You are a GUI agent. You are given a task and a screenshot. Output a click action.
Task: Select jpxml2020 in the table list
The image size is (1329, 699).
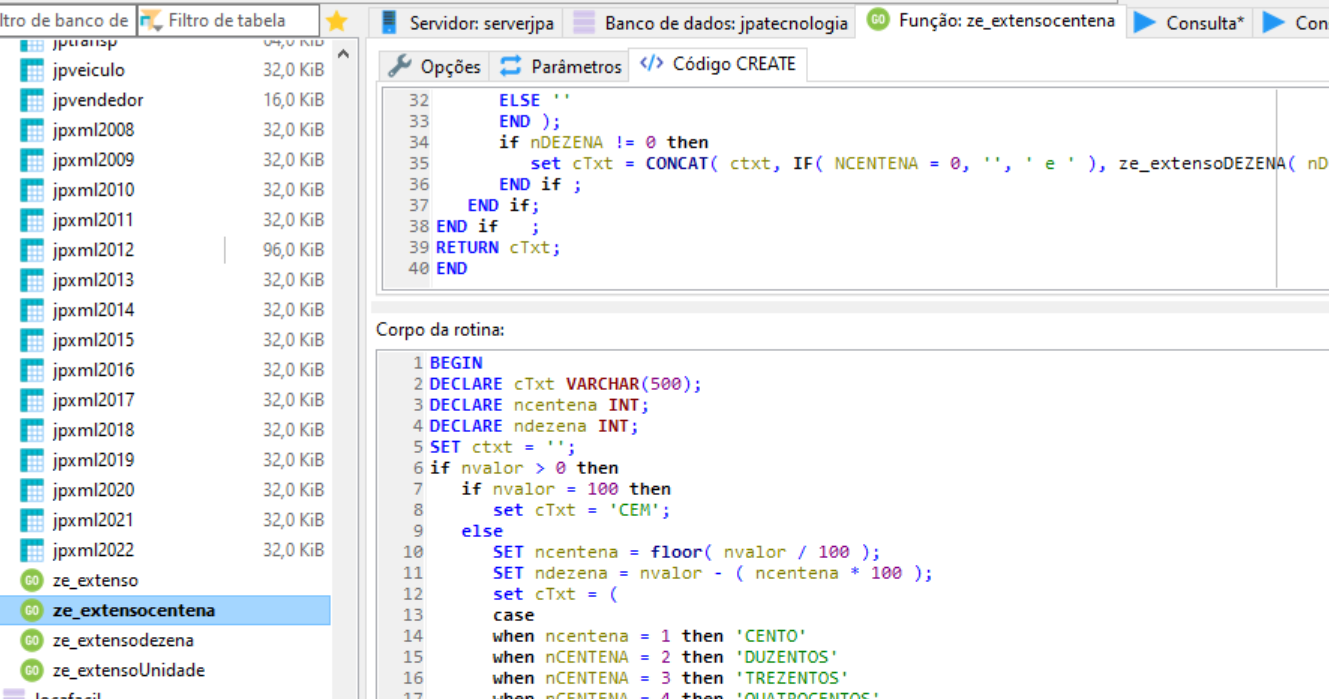coord(93,490)
